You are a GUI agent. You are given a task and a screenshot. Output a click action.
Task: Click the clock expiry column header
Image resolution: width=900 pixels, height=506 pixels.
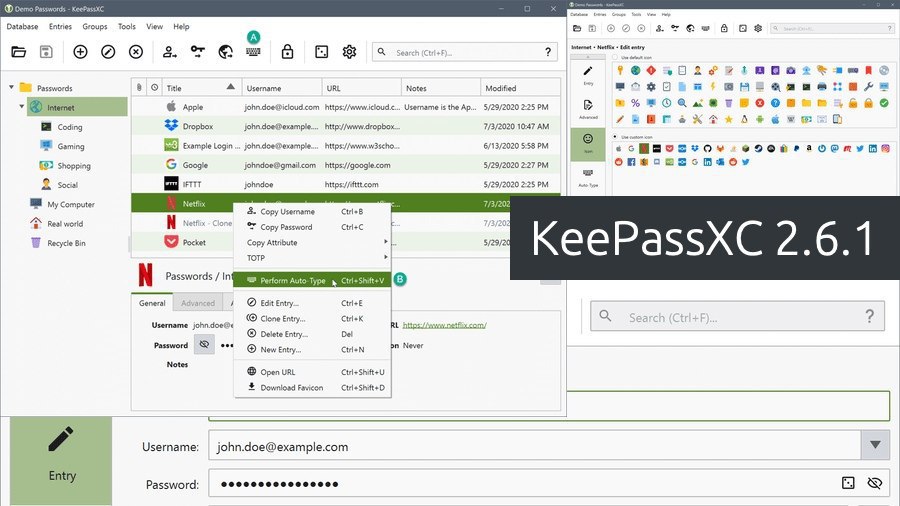[x=154, y=88]
